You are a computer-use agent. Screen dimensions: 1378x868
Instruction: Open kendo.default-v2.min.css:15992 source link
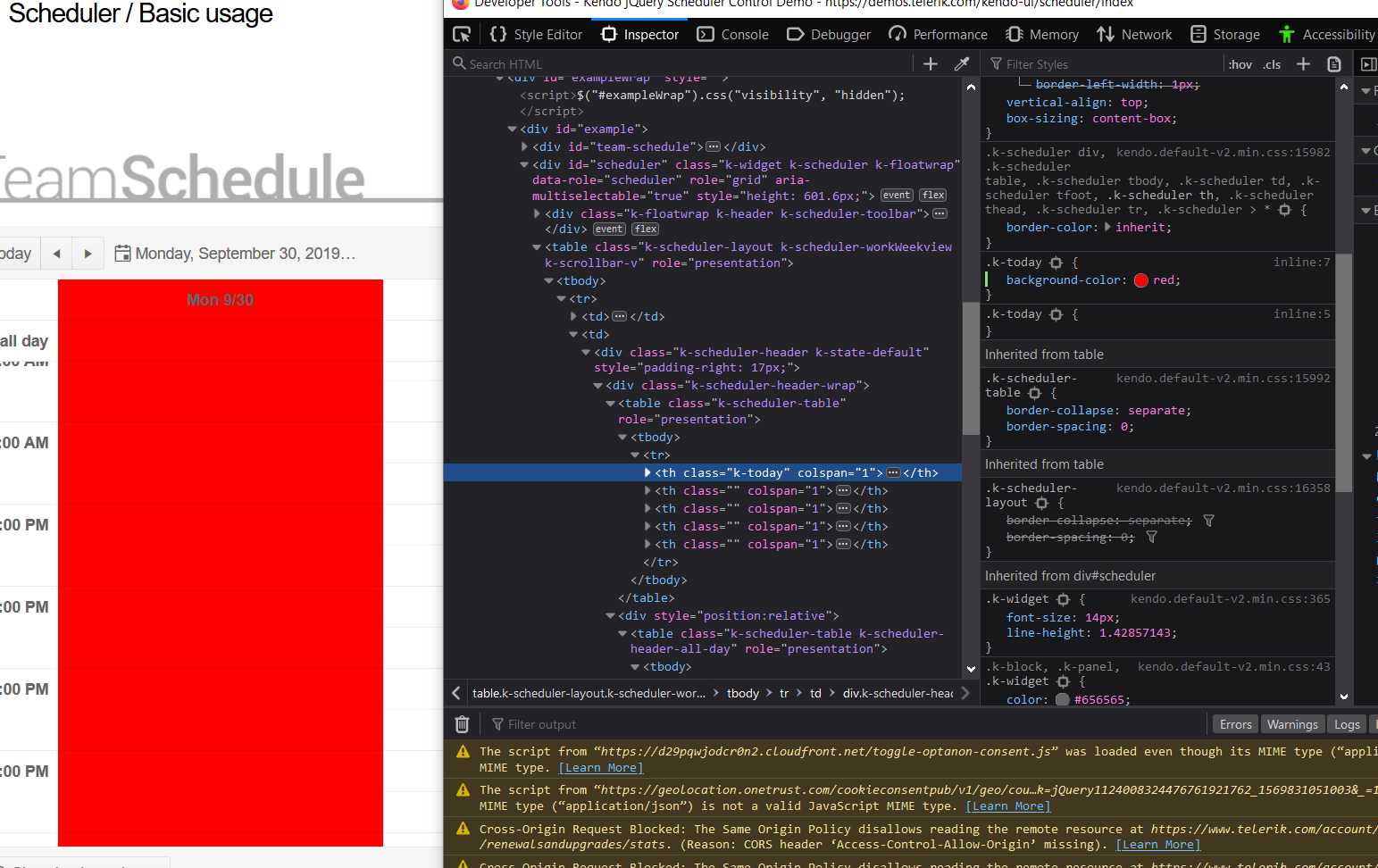coord(1223,379)
